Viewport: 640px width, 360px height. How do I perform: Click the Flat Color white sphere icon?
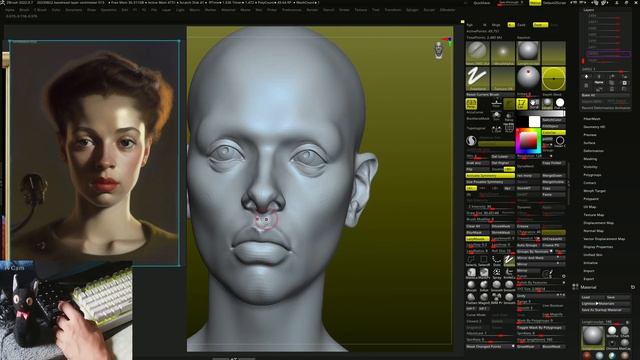tap(560, 103)
